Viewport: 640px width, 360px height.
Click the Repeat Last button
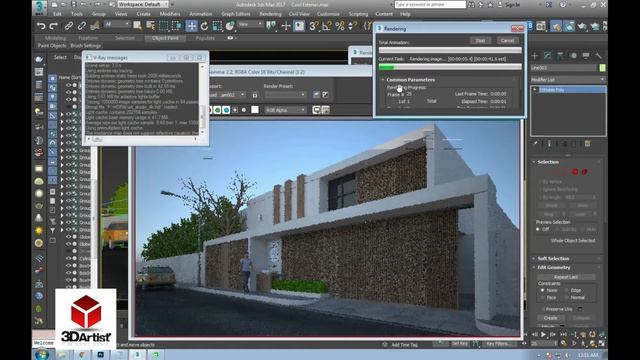(566, 277)
